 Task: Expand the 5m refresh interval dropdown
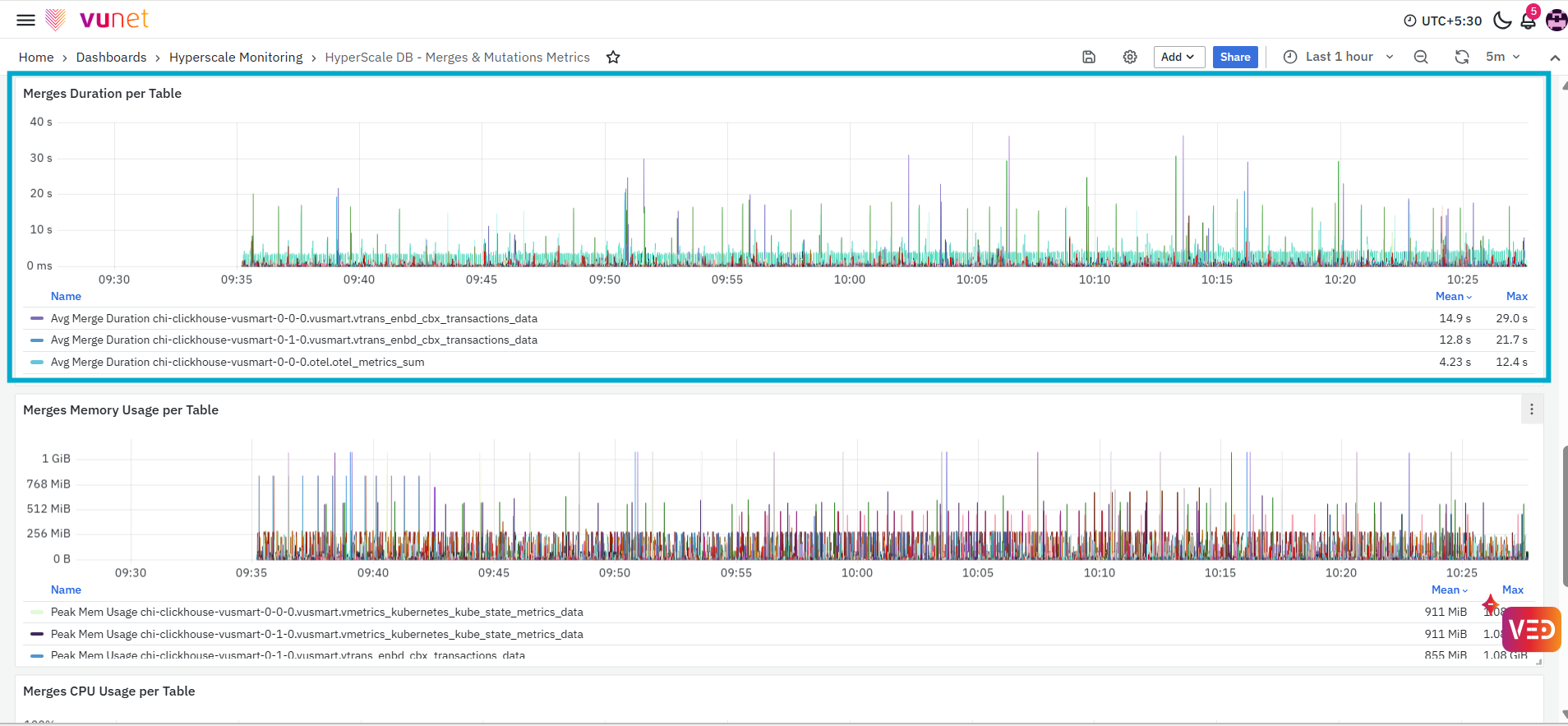point(1504,57)
